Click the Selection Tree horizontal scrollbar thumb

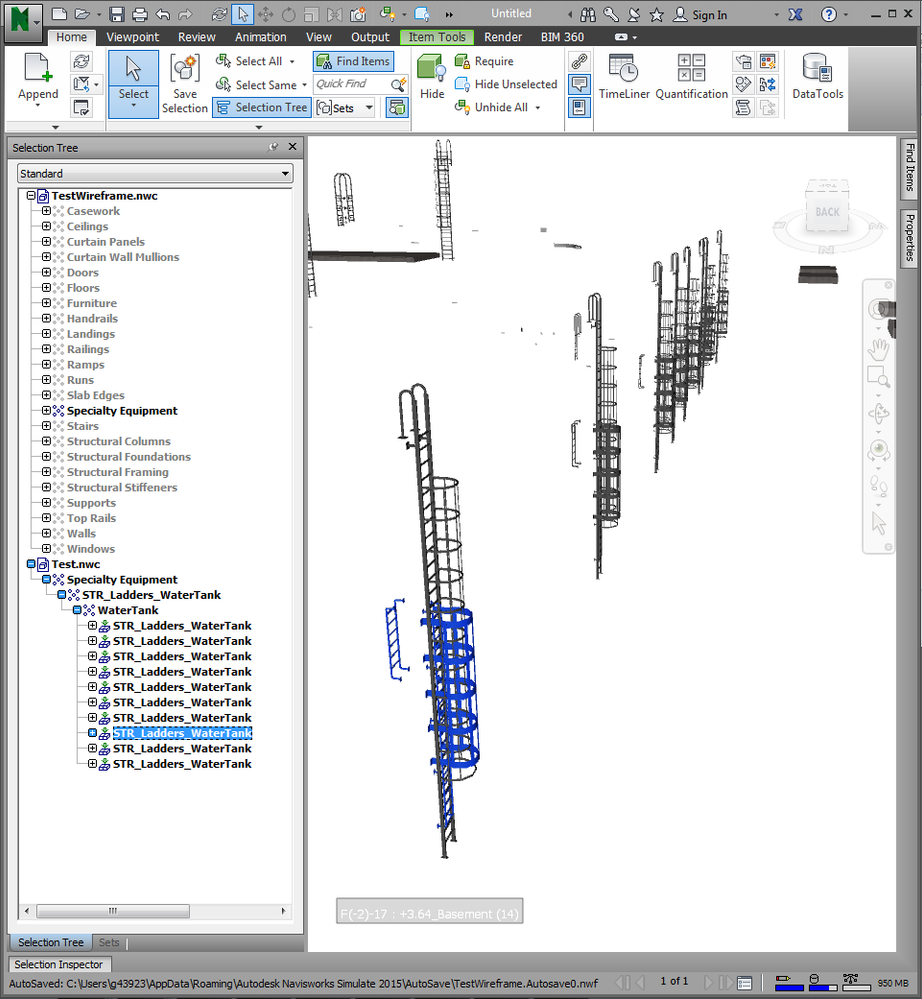(x=113, y=911)
